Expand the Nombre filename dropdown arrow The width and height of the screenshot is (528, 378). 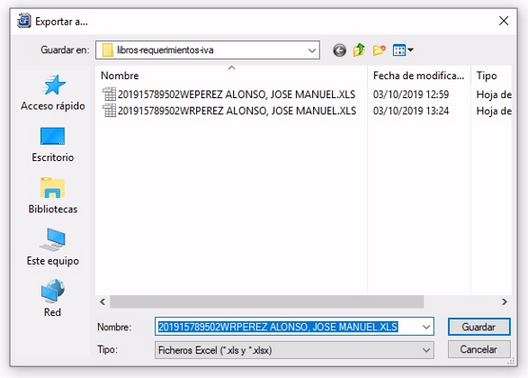pos(426,327)
